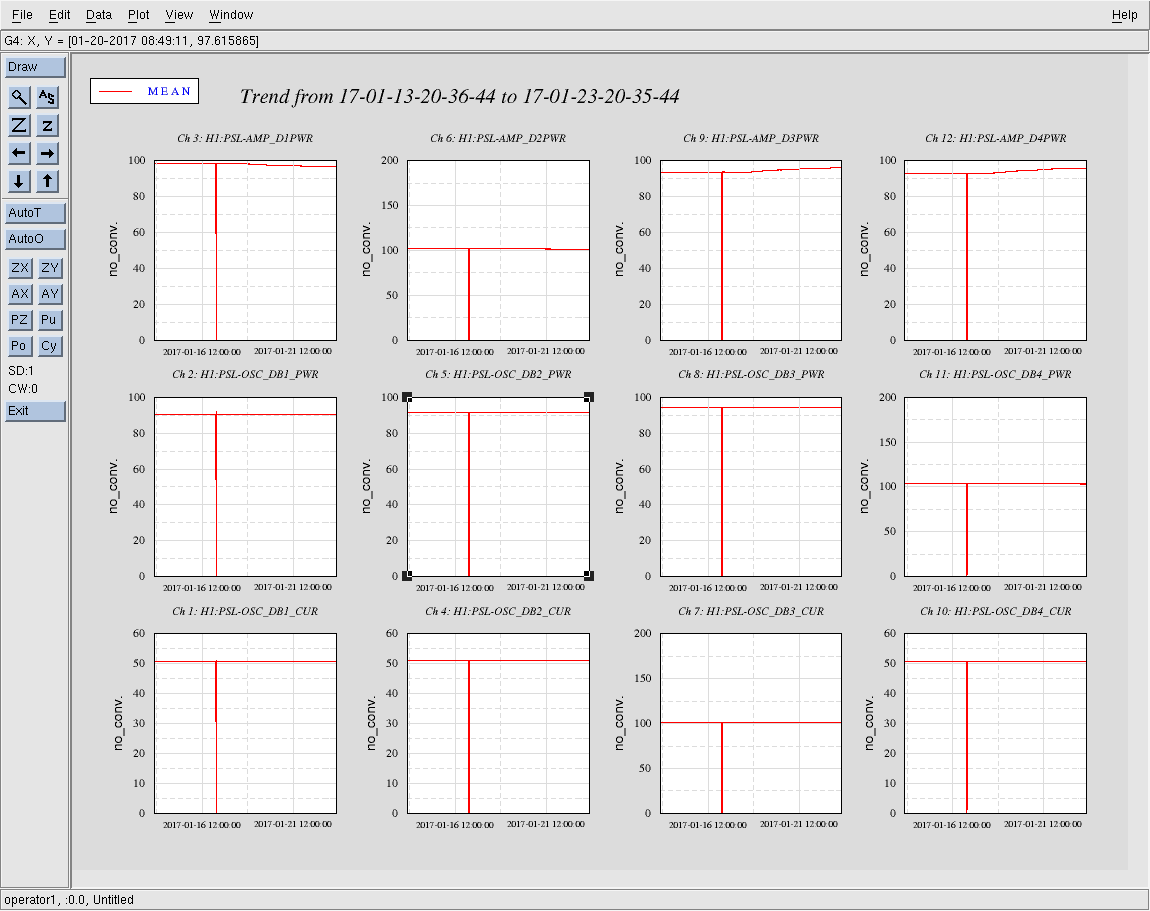1150x911 pixels.
Task: Click the Ch 6: H1:PSL-AMP_D2PWR title
Action: (498, 139)
